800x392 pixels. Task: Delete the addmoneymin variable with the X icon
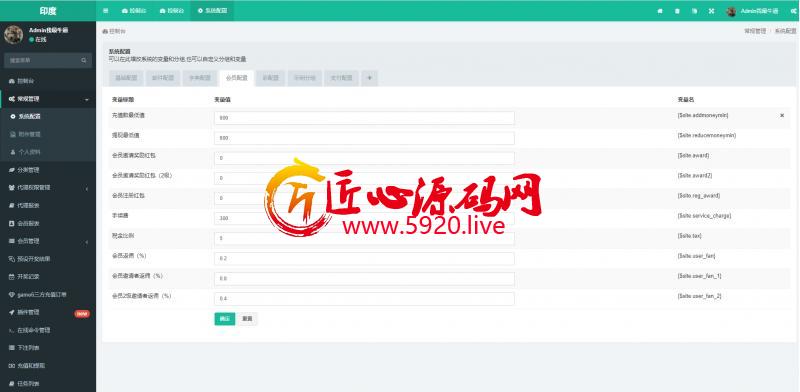click(782, 116)
